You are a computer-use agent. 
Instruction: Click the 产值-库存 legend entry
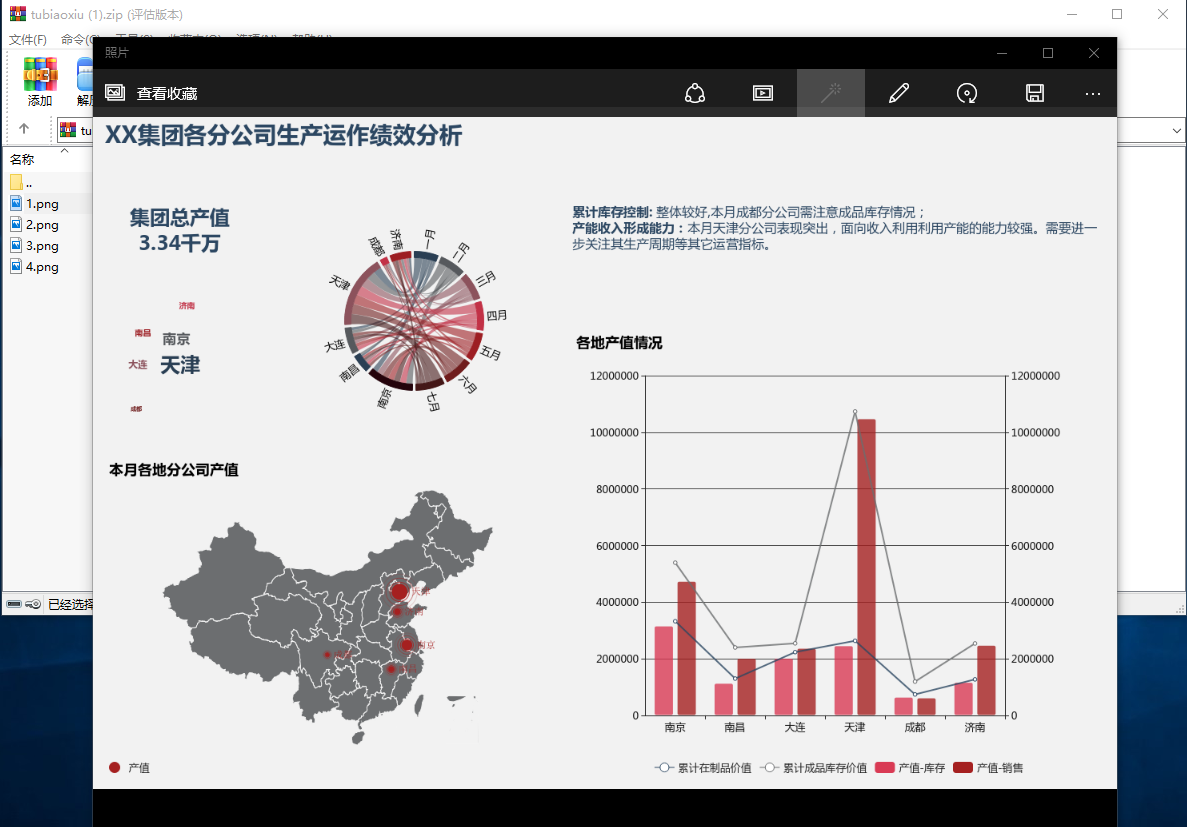point(910,768)
